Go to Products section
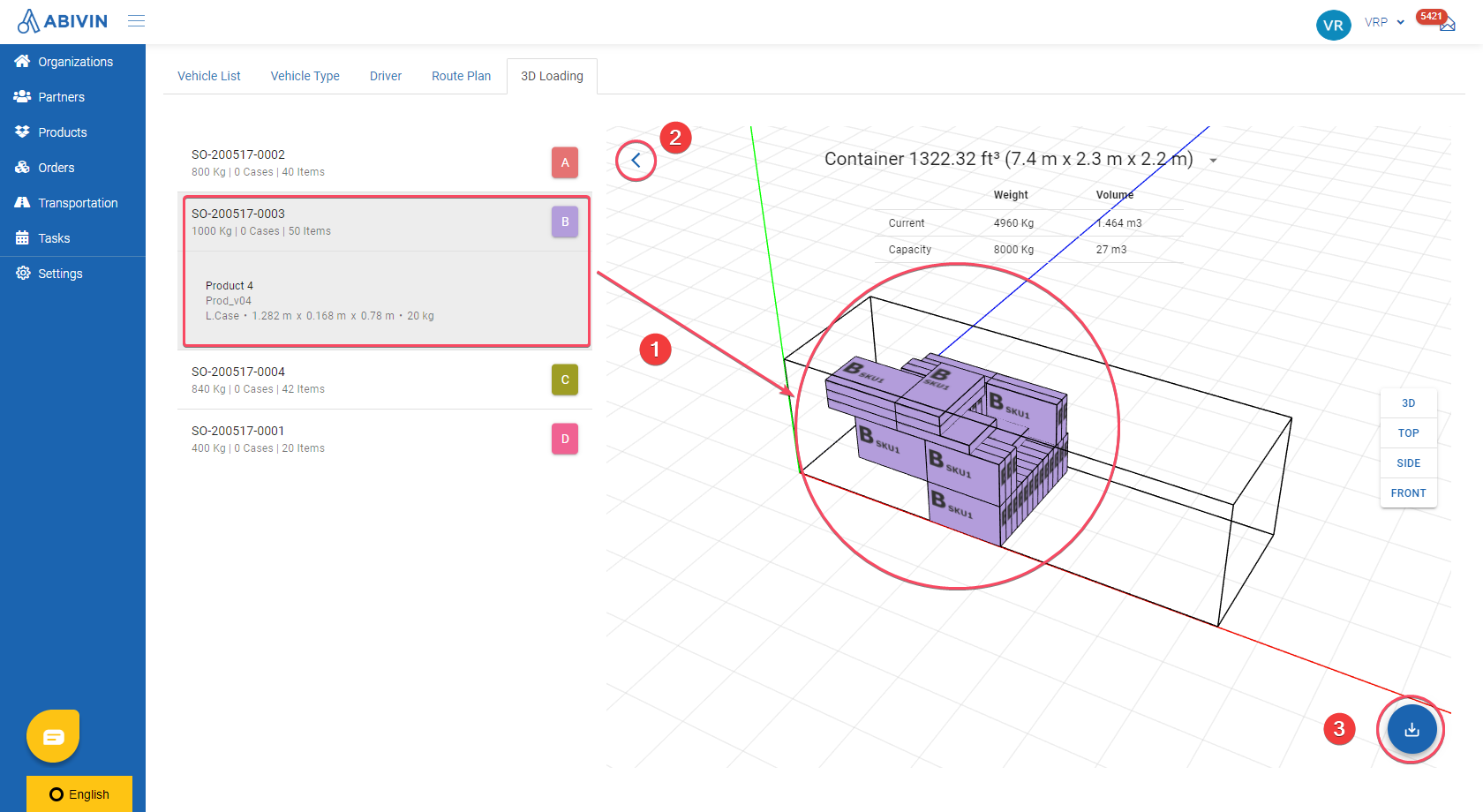Screen dimensions: 1483x812 click(72, 132)
